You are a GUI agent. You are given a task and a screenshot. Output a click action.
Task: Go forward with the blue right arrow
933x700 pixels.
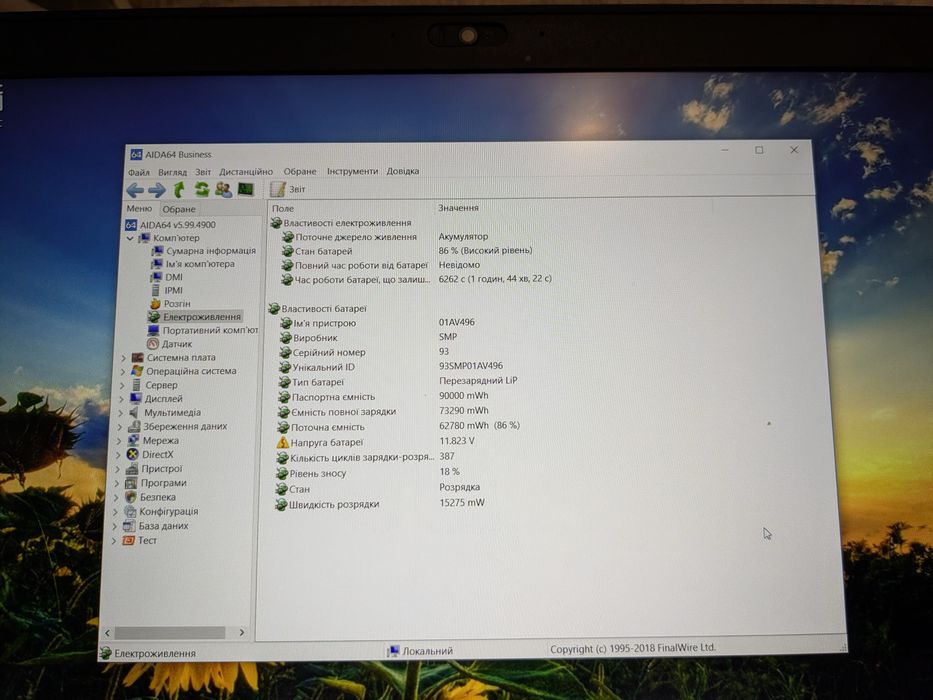point(157,190)
